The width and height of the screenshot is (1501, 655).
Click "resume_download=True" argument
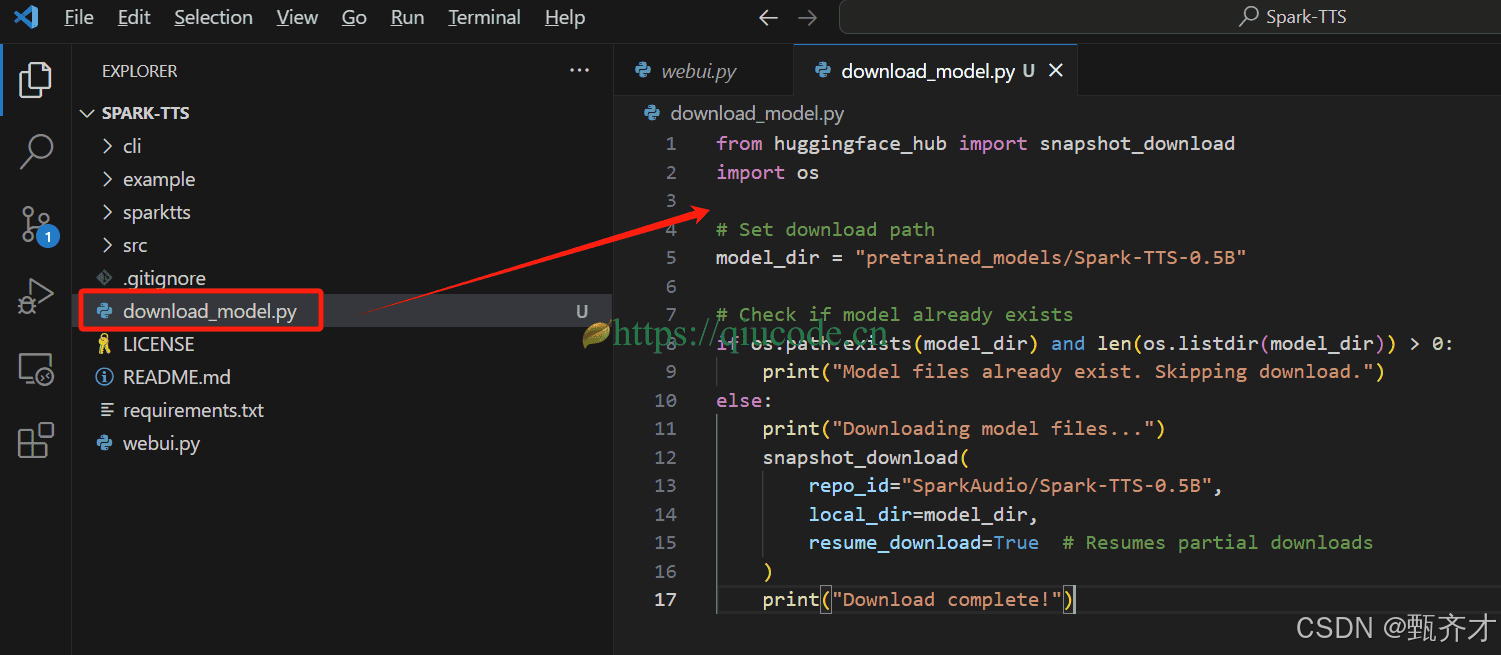tap(924, 543)
